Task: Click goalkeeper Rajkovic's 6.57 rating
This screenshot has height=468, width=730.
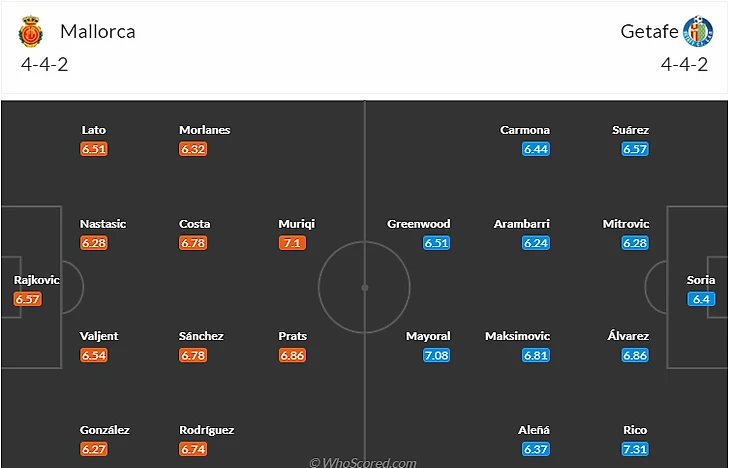Action: point(28,299)
